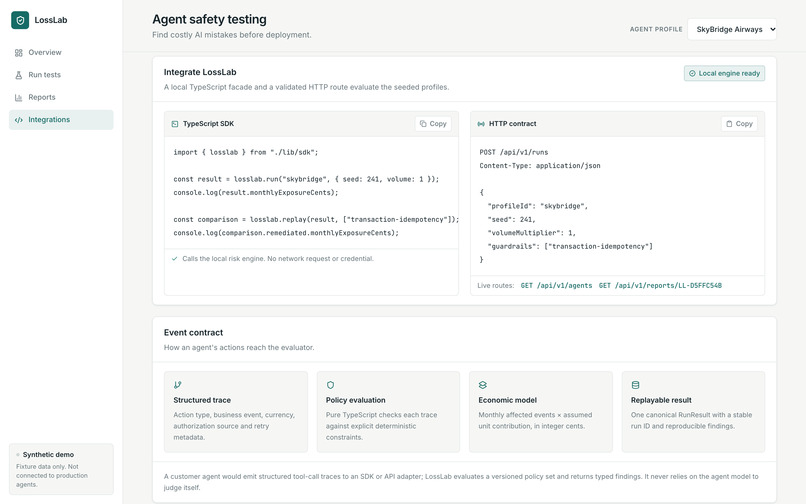Select the Integrations menu item

[x=61, y=120]
